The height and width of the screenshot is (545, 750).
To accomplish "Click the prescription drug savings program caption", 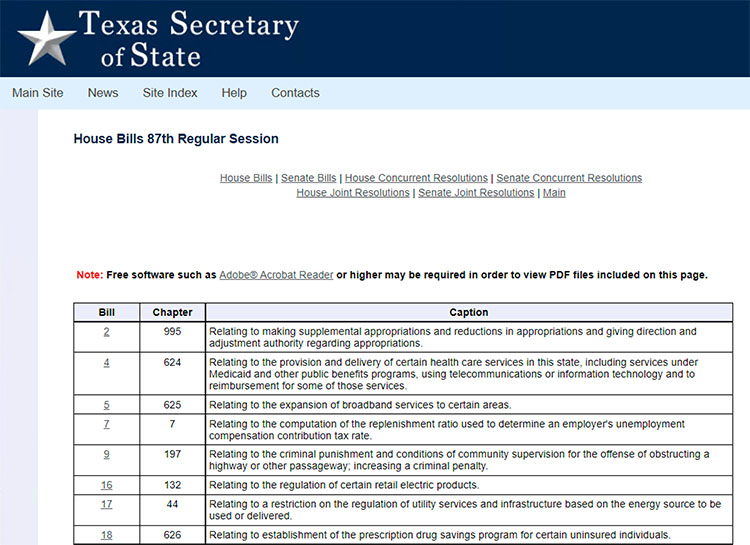I will [440, 535].
